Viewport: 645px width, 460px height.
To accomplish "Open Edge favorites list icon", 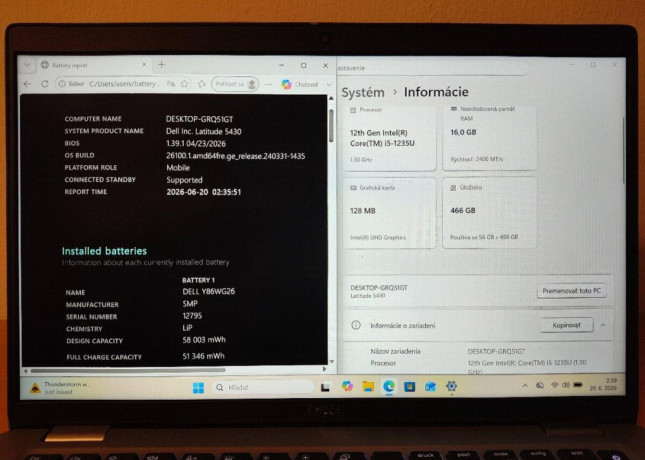I will click(202, 84).
